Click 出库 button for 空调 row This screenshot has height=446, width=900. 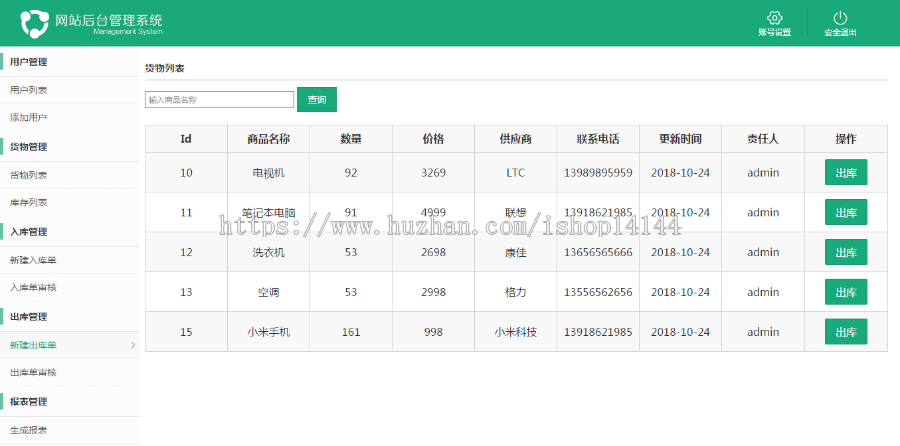[x=846, y=292]
